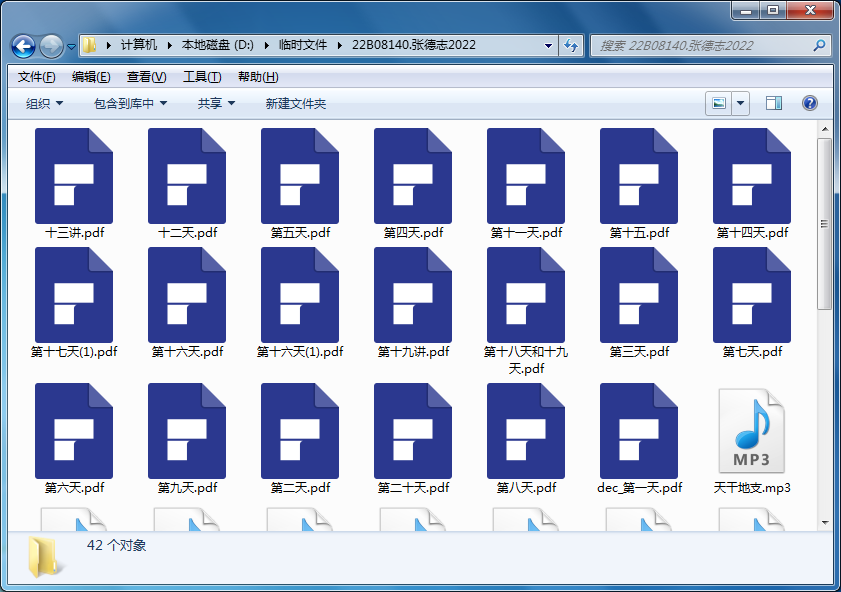Click the Forward navigation arrow
This screenshot has width=841, height=592.
[x=51, y=46]
